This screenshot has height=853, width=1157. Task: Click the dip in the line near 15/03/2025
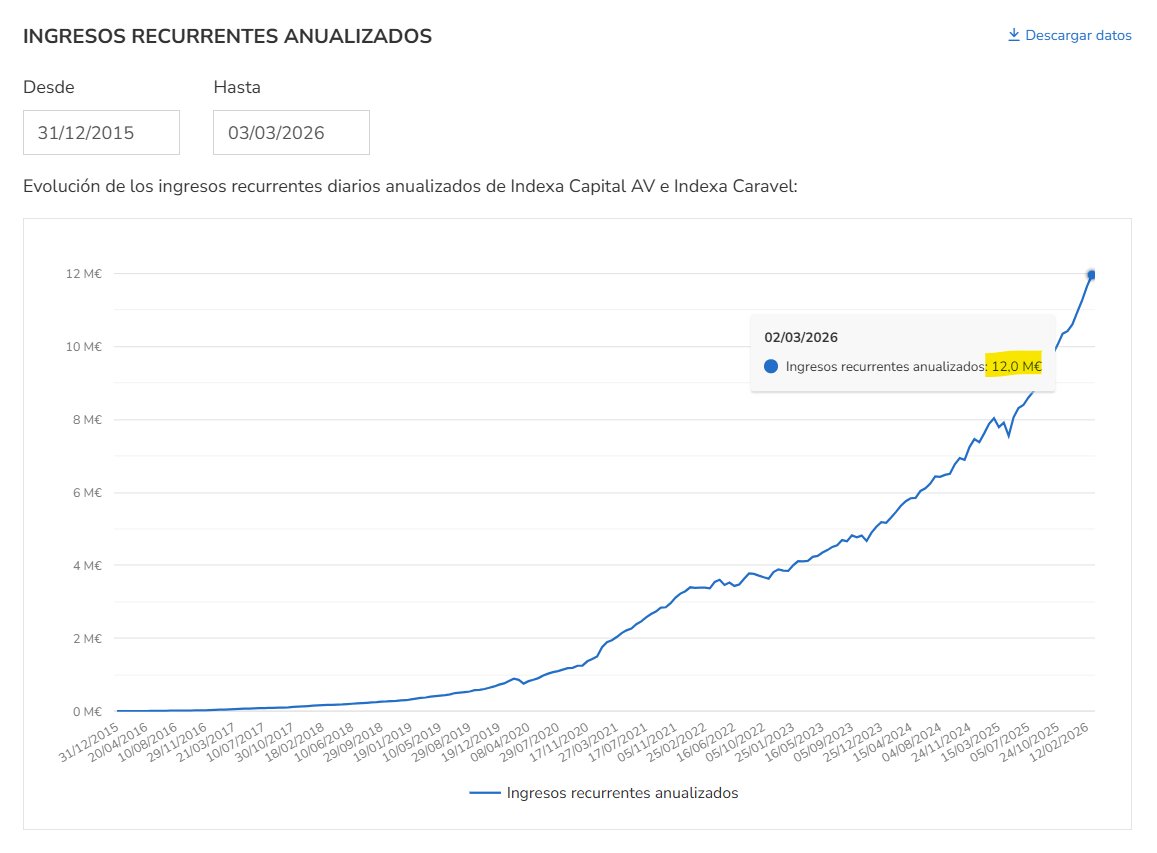click(x=1009, y=436)
